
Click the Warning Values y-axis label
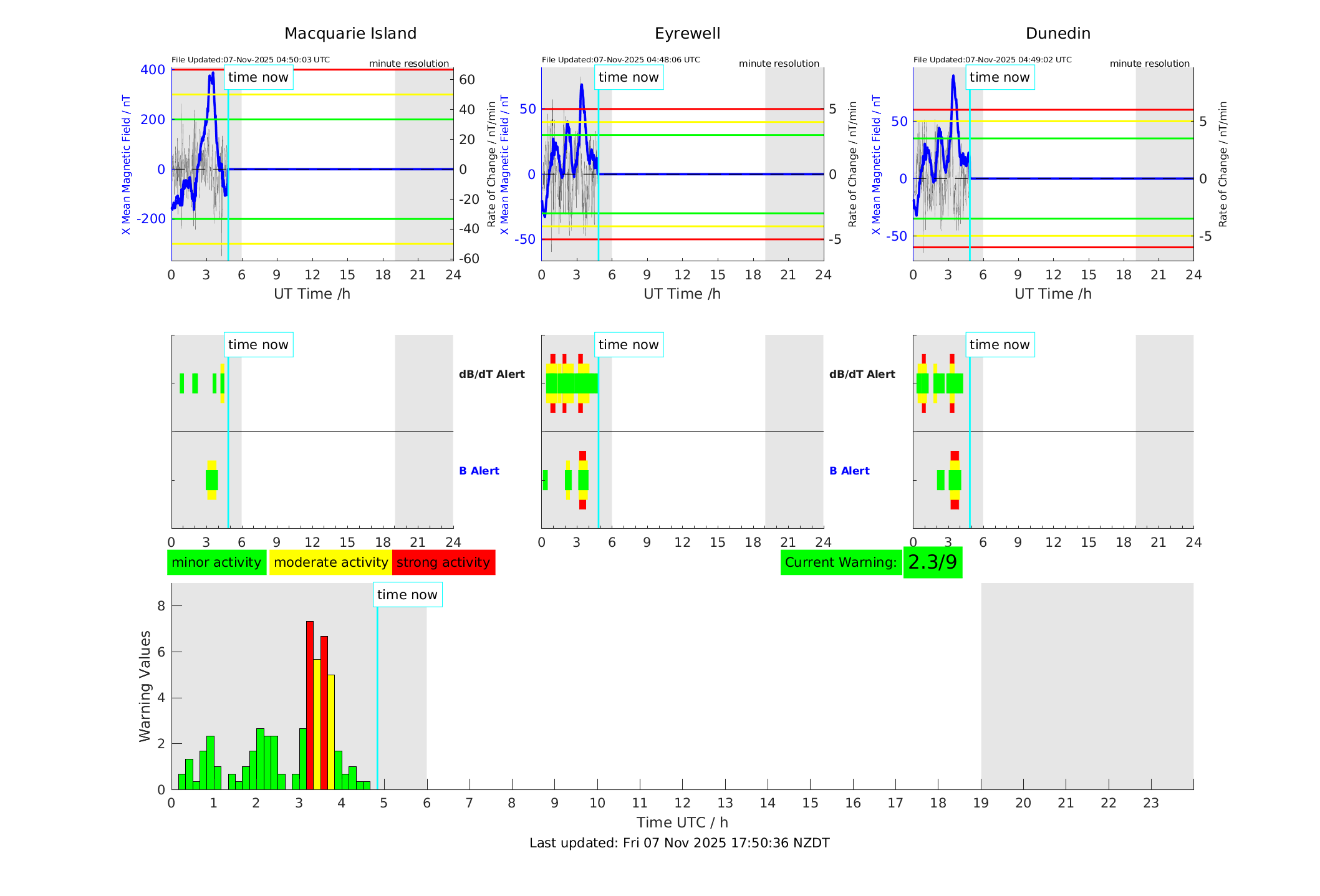[x=145, y=686]
